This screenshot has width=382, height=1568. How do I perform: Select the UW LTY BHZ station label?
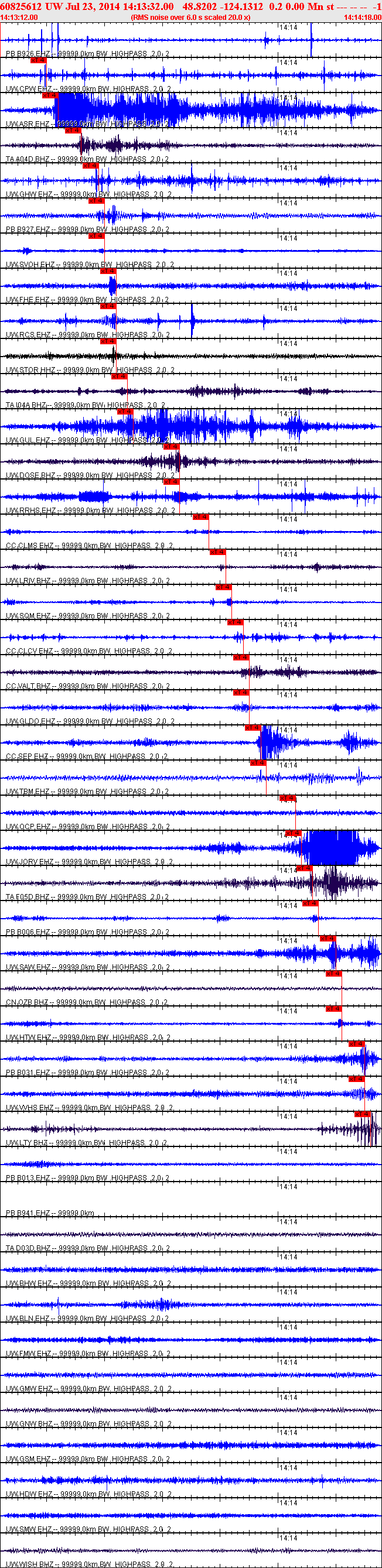click(x=86, y=1144)
